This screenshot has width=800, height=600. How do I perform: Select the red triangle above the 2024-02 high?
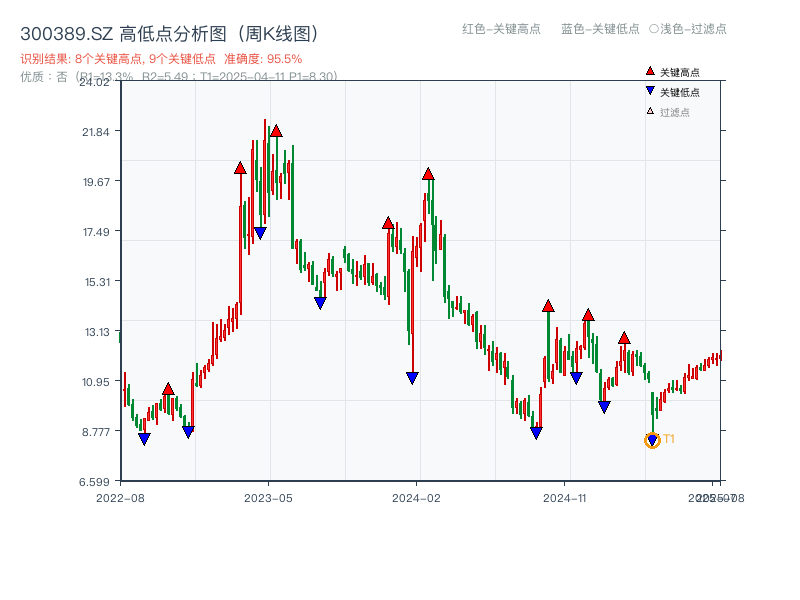(x=429, y=172)
